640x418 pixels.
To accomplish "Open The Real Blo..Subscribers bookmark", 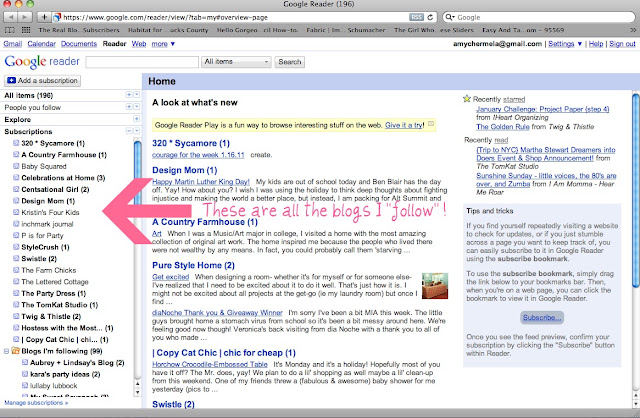I will pos(79,30).
